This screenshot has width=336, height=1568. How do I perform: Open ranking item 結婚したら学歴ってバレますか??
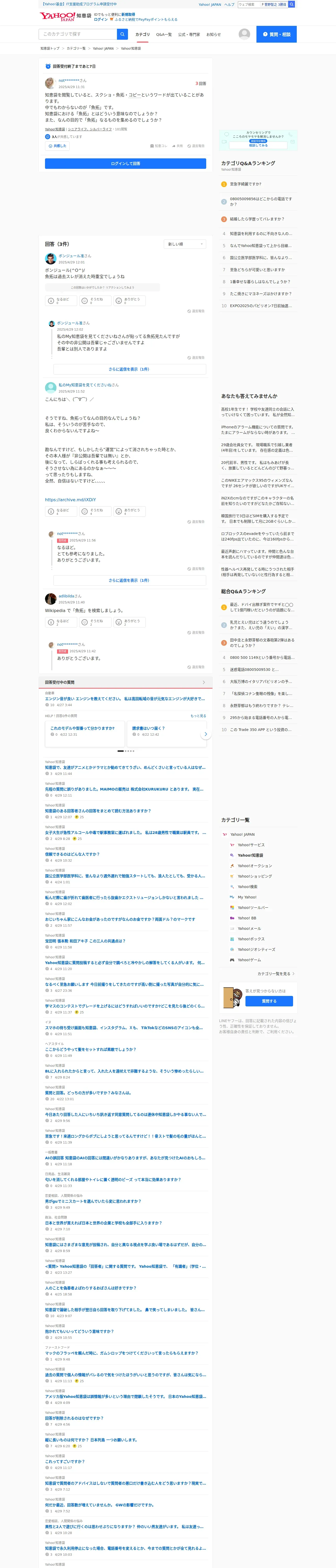(x=257, y=219)
